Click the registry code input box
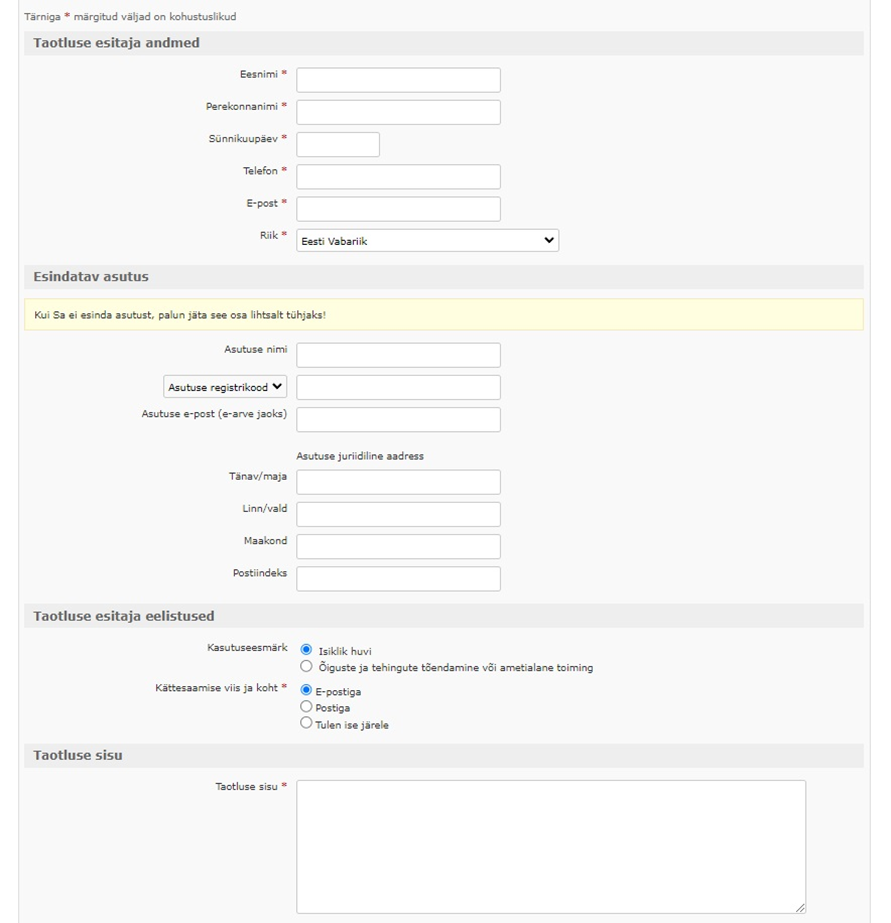This screenshot has width=891, height=923. (x=398, y=387)
